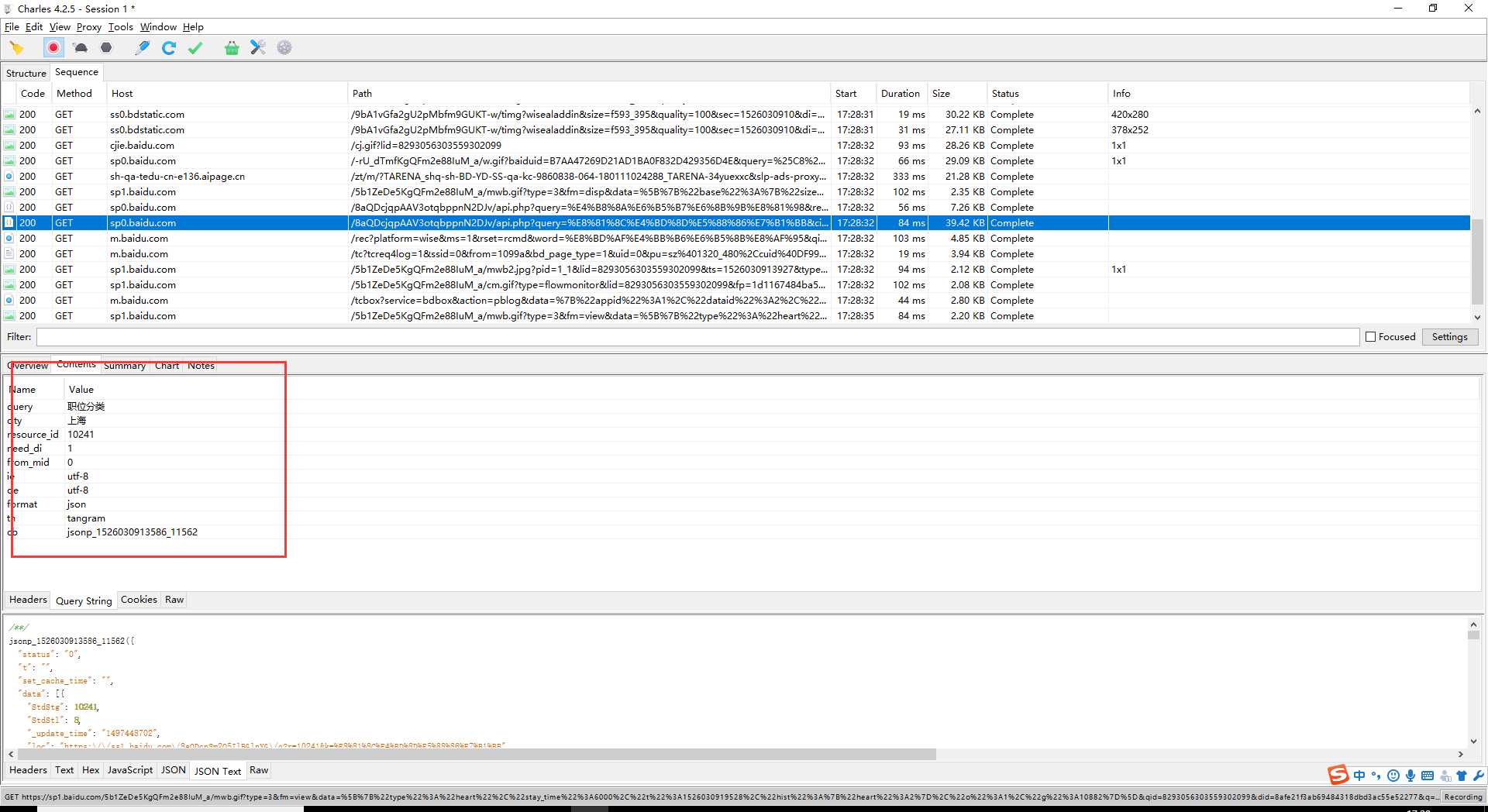Switch to the Sequence tab

pos(77,72)
